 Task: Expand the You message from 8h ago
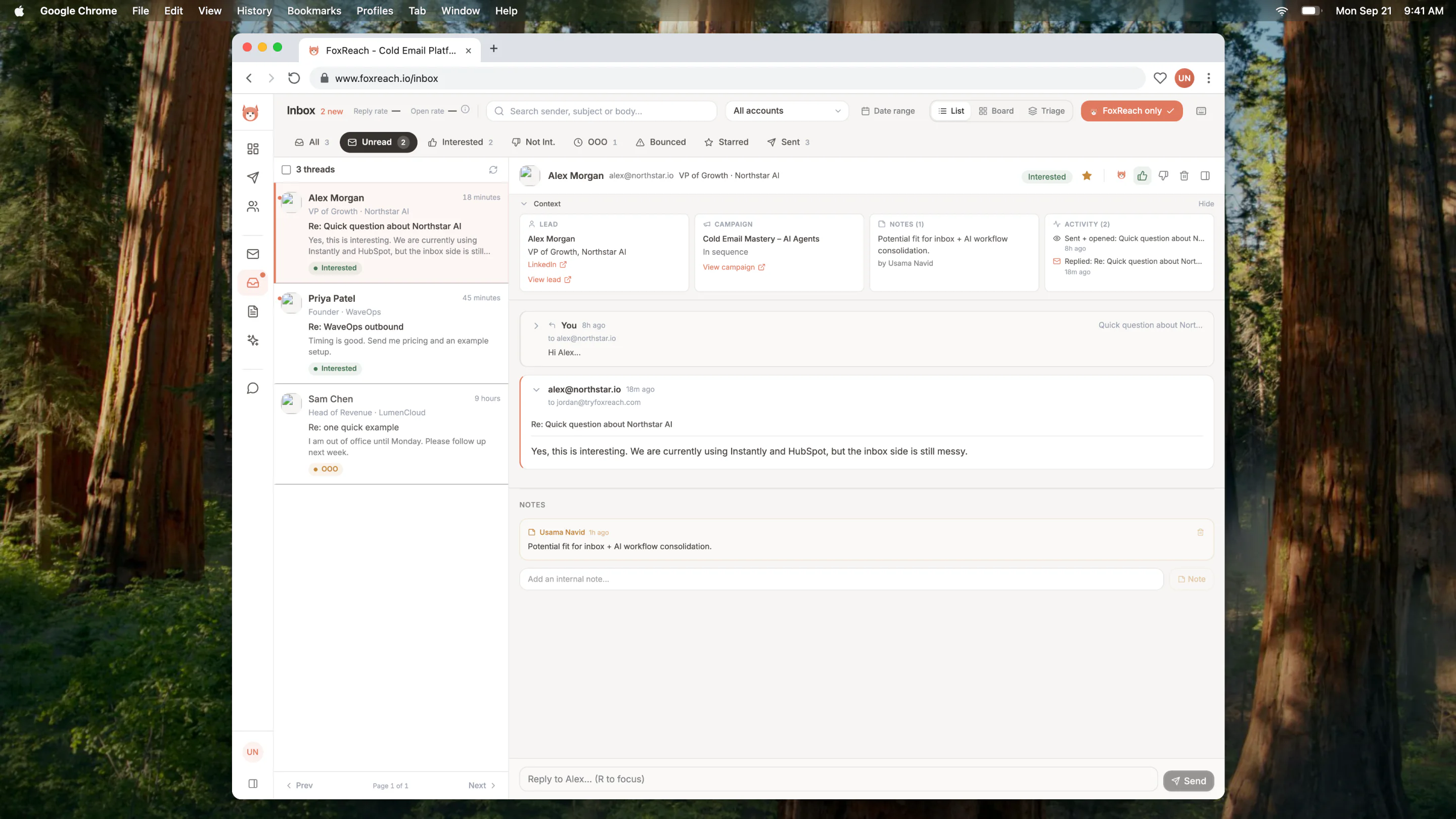[536, 326]
